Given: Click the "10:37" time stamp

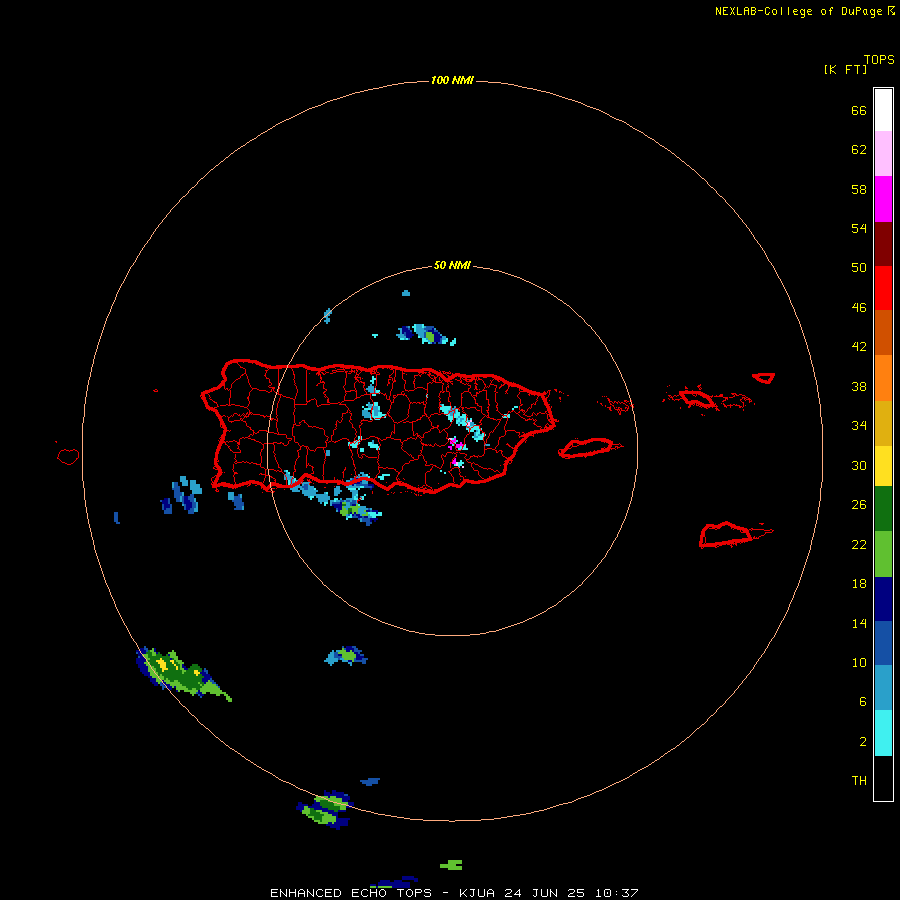Looking at the screenshot, I should pos(616,893).
